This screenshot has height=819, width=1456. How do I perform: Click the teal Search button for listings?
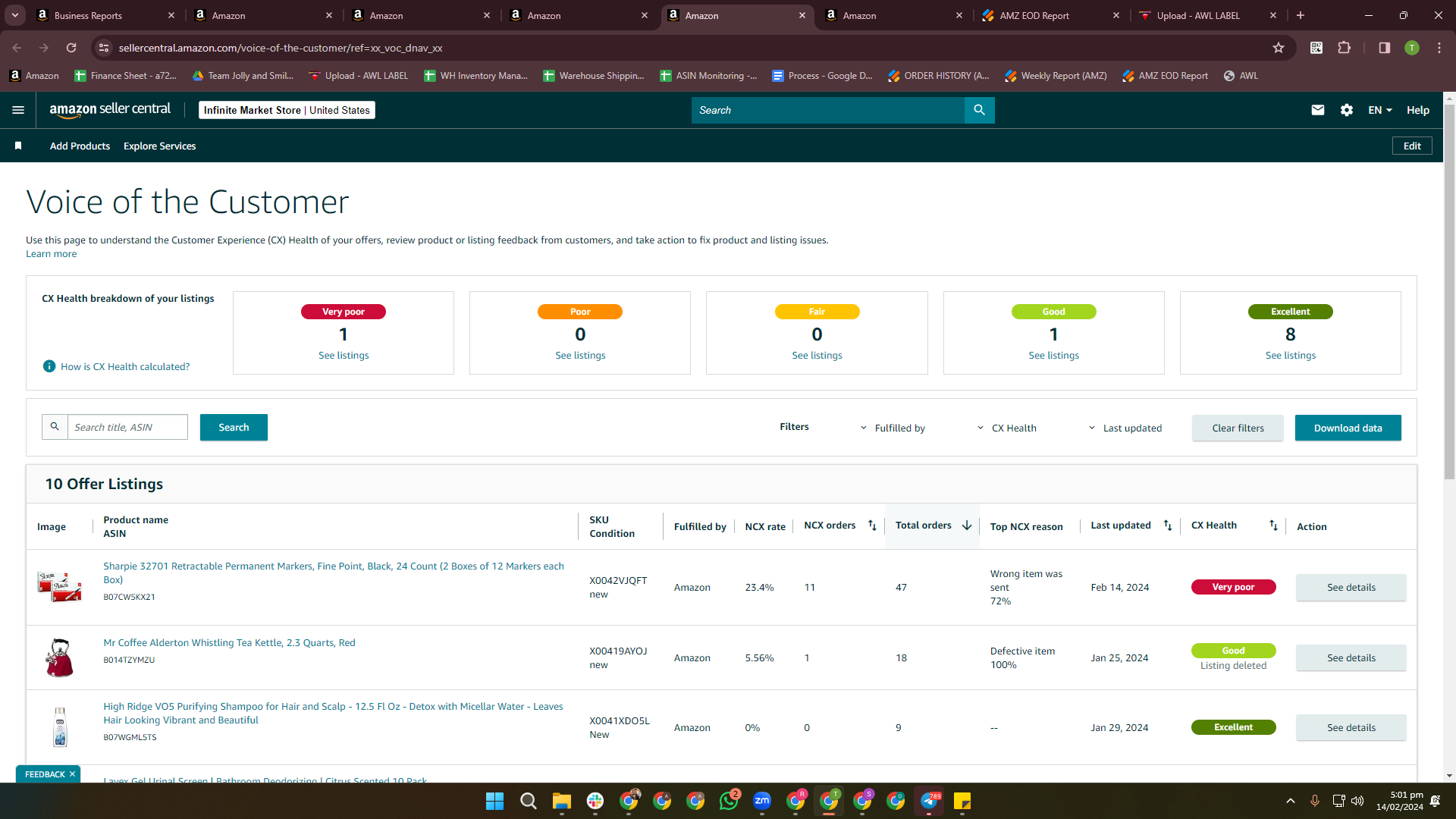[234, 427]
